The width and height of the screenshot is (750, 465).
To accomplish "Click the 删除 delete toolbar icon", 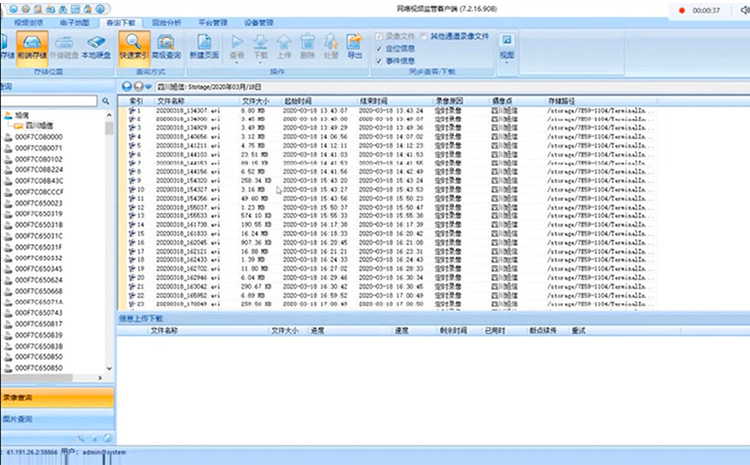I will (x=308, y=46).
